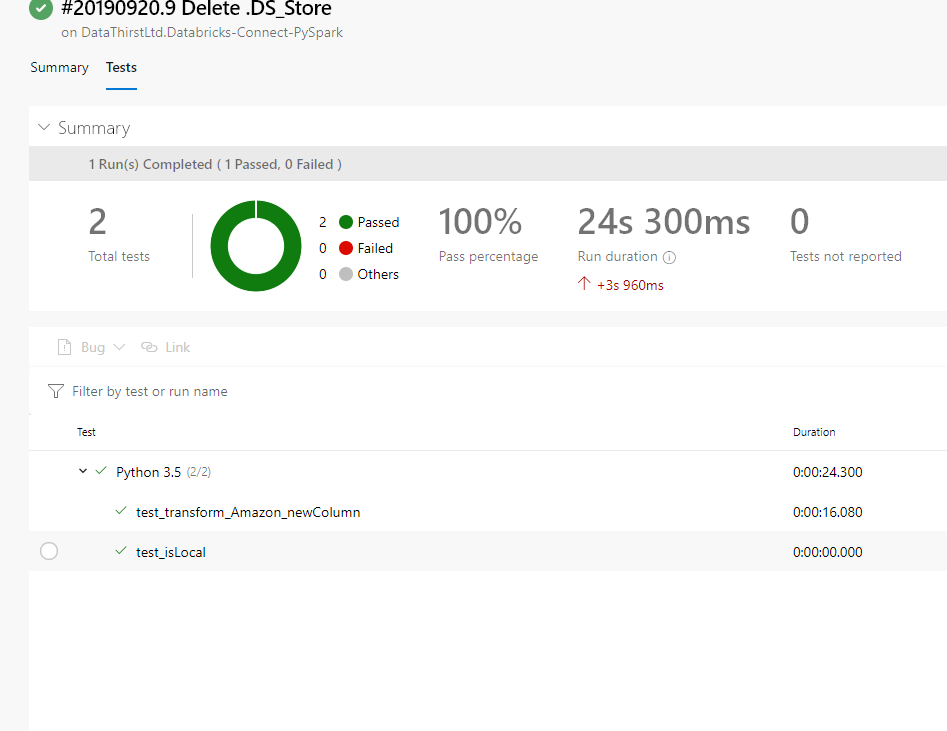Select the Python 3.5 run row
Image resolution: width=947 pixels, height=731 pixels.
pyautogui.click(x=488, y=471)
